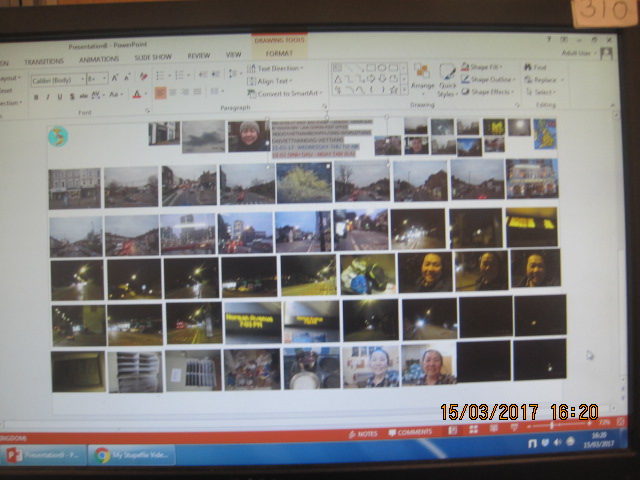Toggle Underline formatting
This screenshot has width=640, height=480.
coord(60,97)
